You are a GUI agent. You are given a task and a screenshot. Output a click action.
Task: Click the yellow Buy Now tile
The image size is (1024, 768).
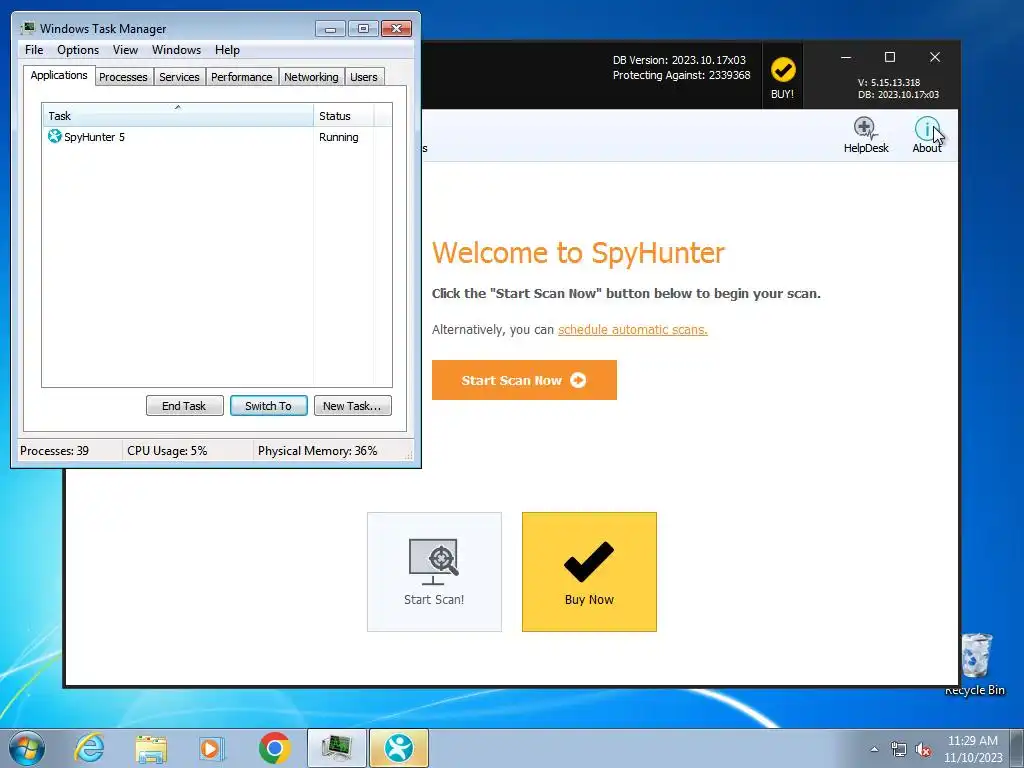(589, 571)
